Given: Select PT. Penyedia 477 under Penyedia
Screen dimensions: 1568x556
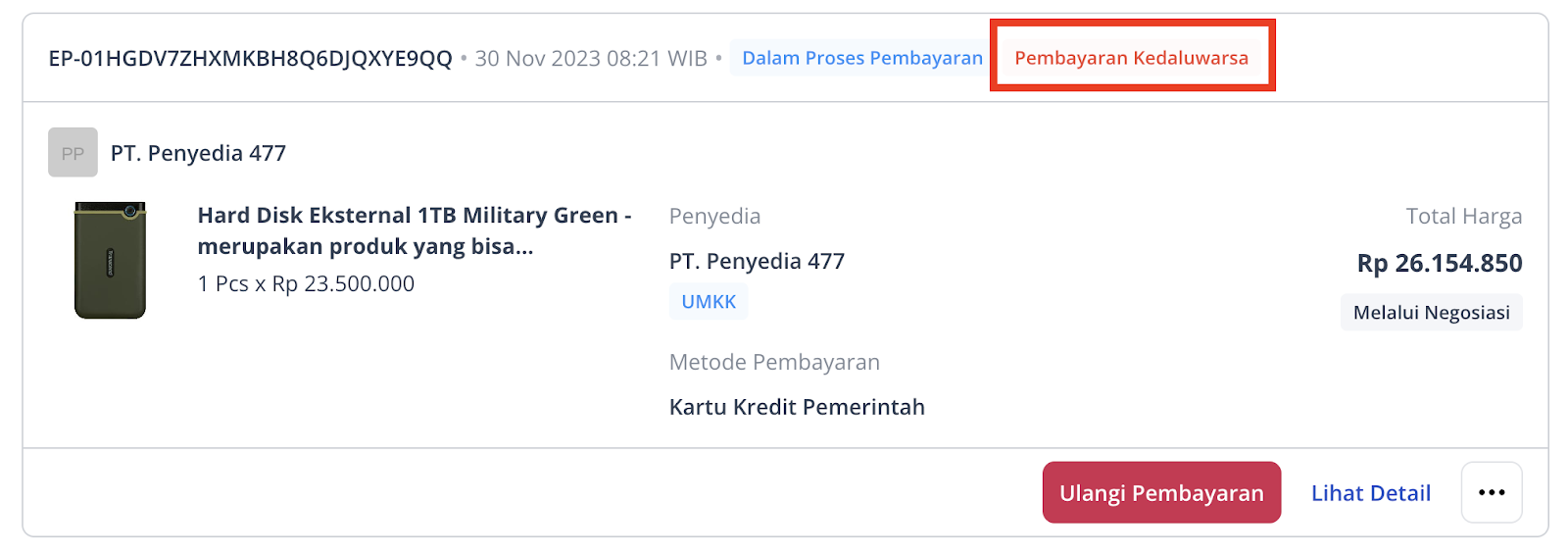Looking at the screenshot, I should point(757,261).
